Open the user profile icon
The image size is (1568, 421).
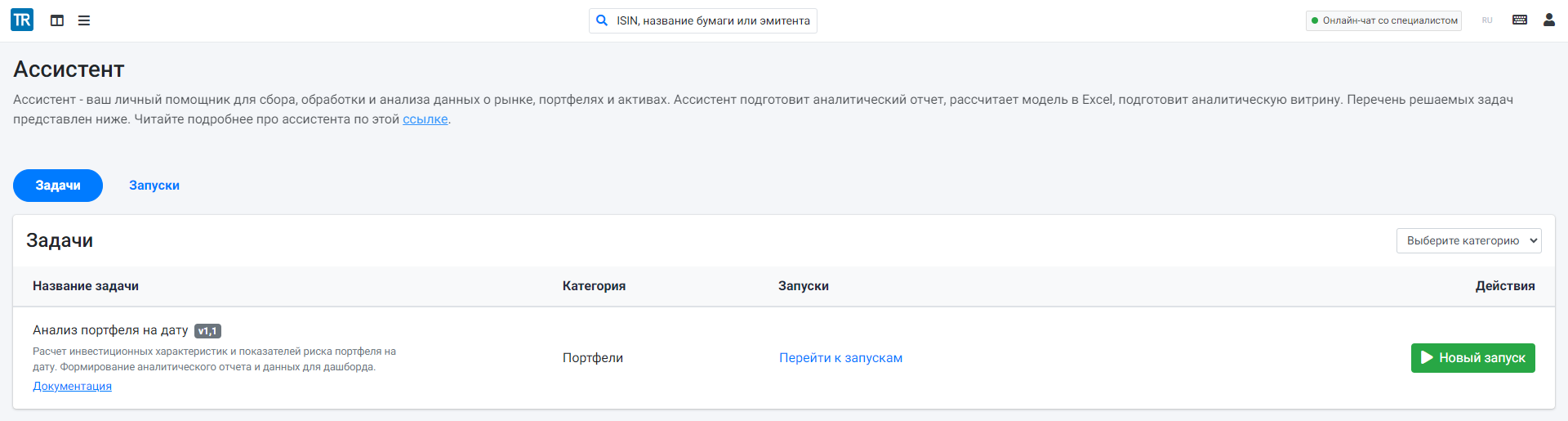[x=1549, y=20]
